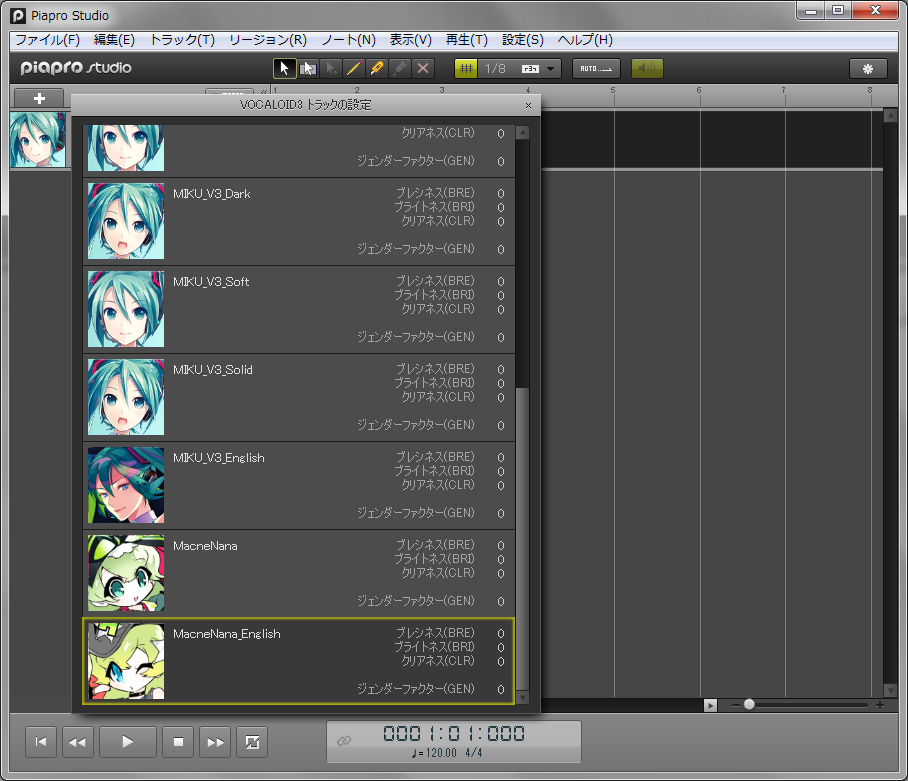
Task: Click MIKU_V3_Solid クリアネス(CLR) value
Action: [x=501, y=398]
